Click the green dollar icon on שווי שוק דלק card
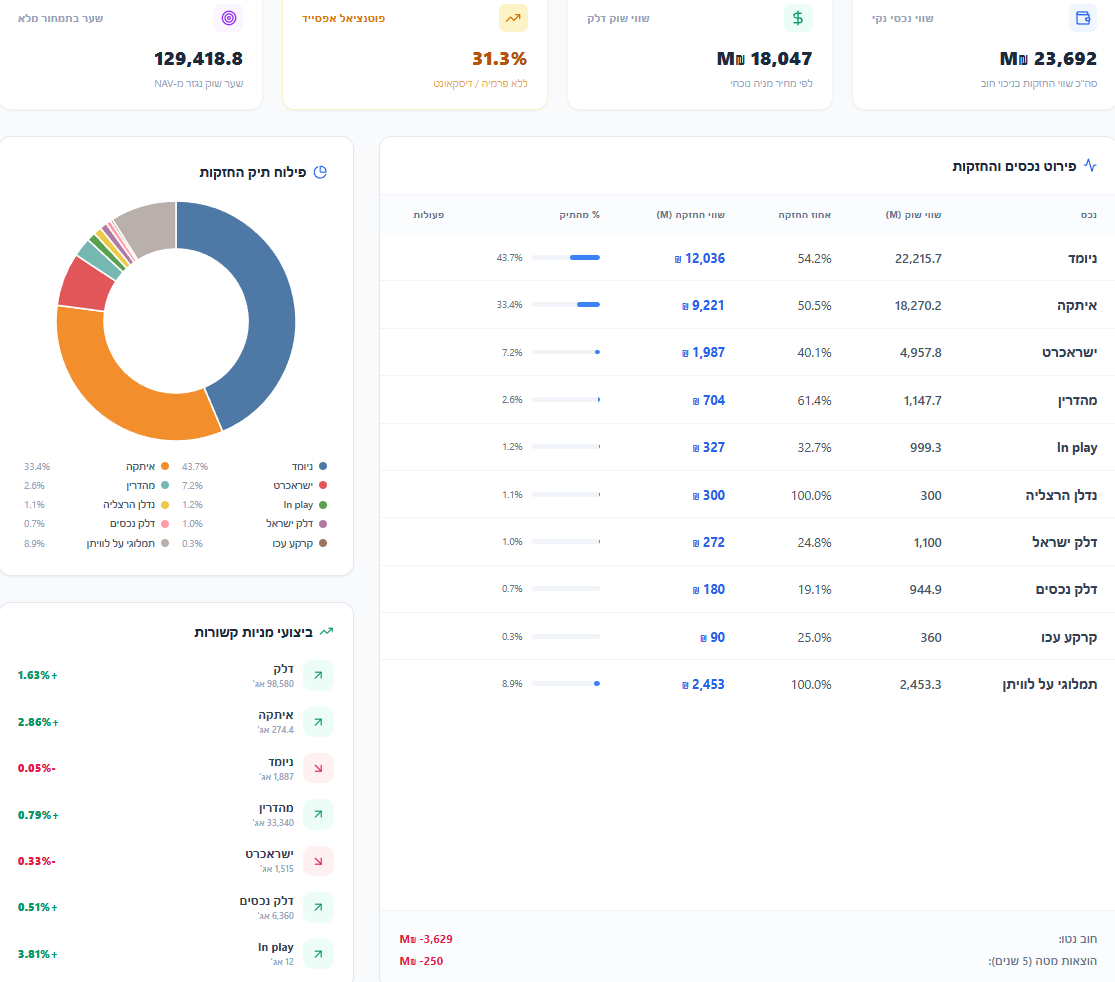Image resolution: width=1115 pixels, height=982 pixels. (x=798, y=18)
